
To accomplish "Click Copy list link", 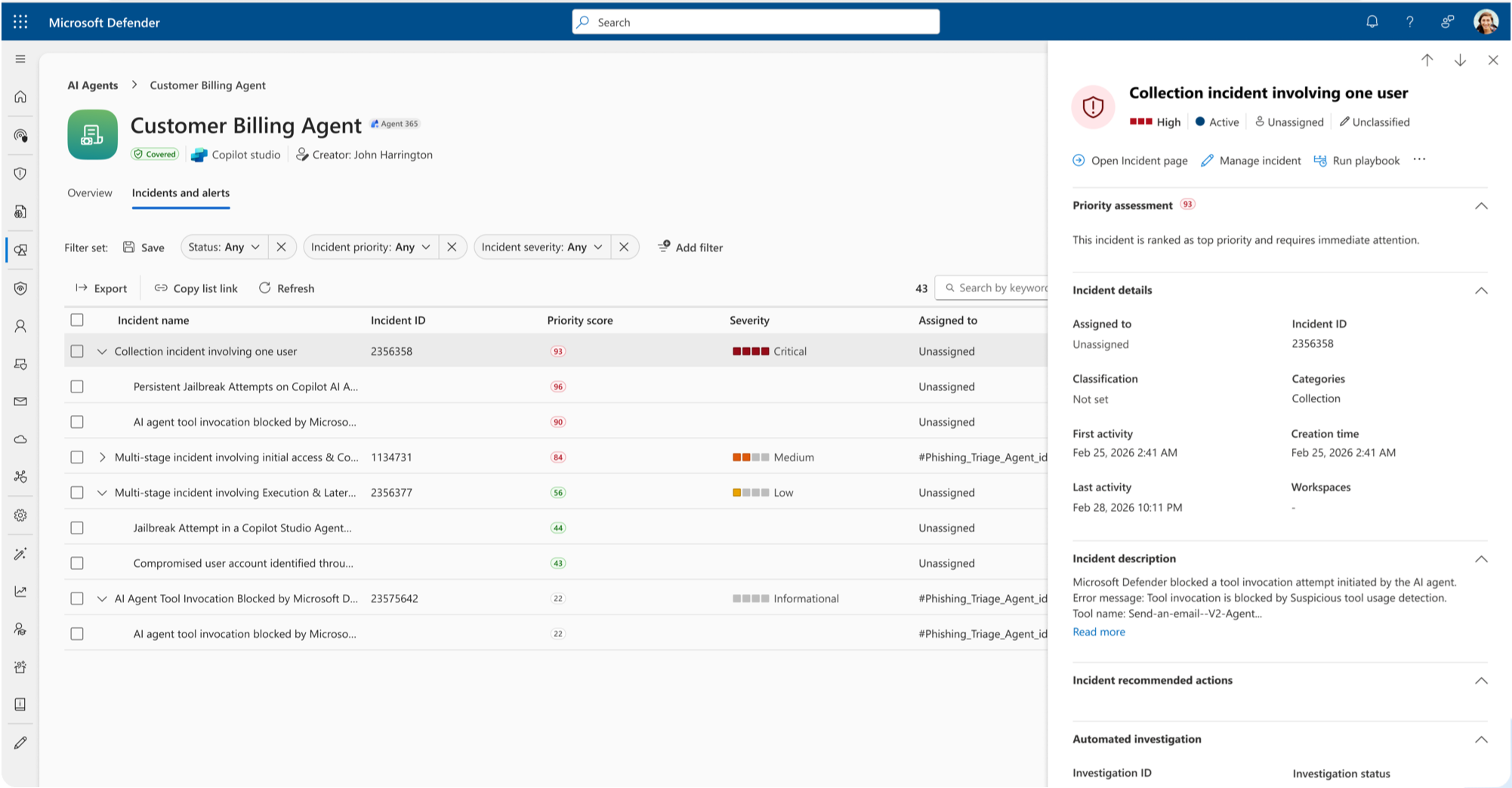I will coord(196,288).
